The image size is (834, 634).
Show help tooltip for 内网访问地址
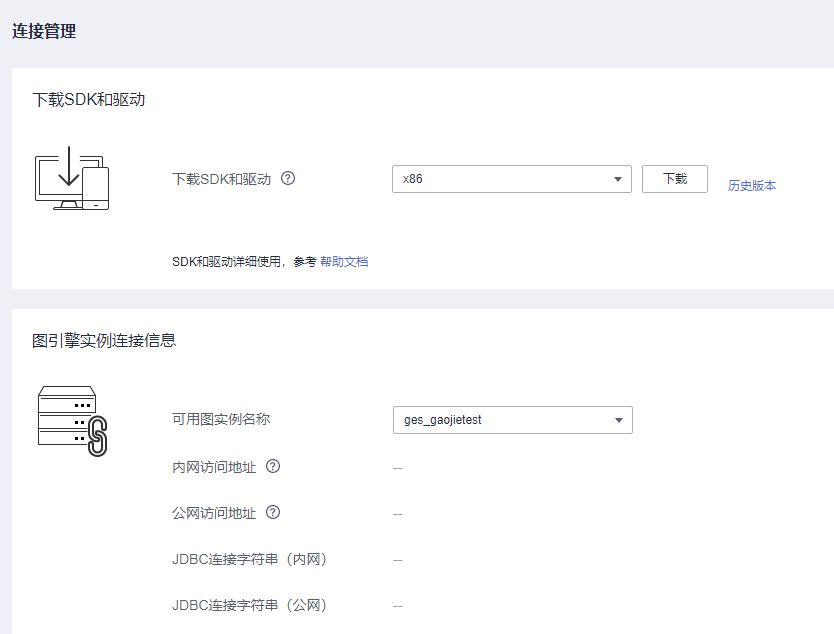(x=273, y=466)
